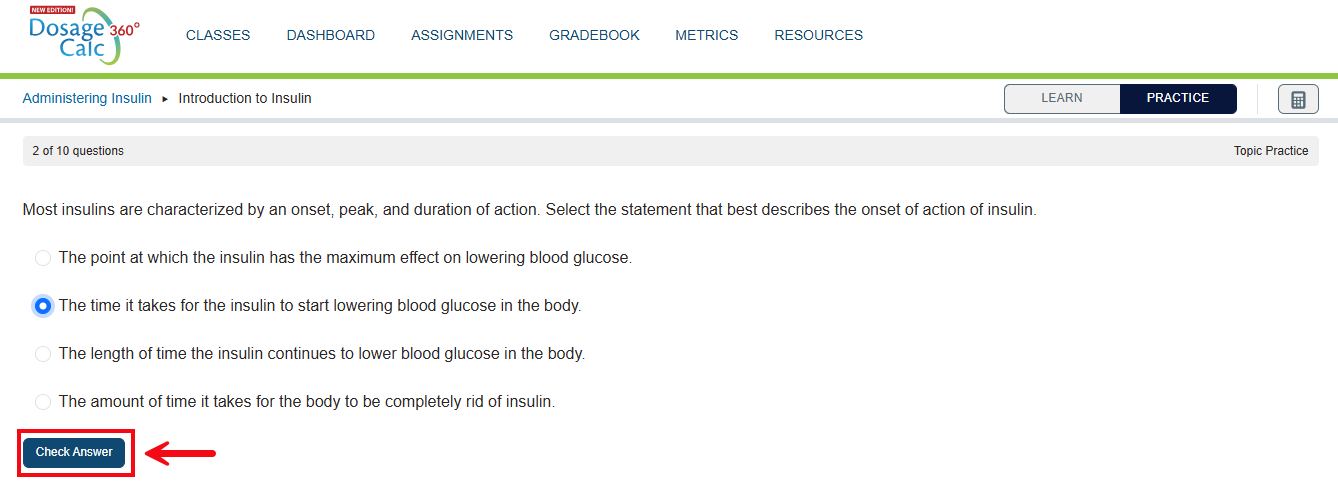Viewport: 1338px width, 498px height.
Task: Go to the Dashboard page
Action: (331, 35)
